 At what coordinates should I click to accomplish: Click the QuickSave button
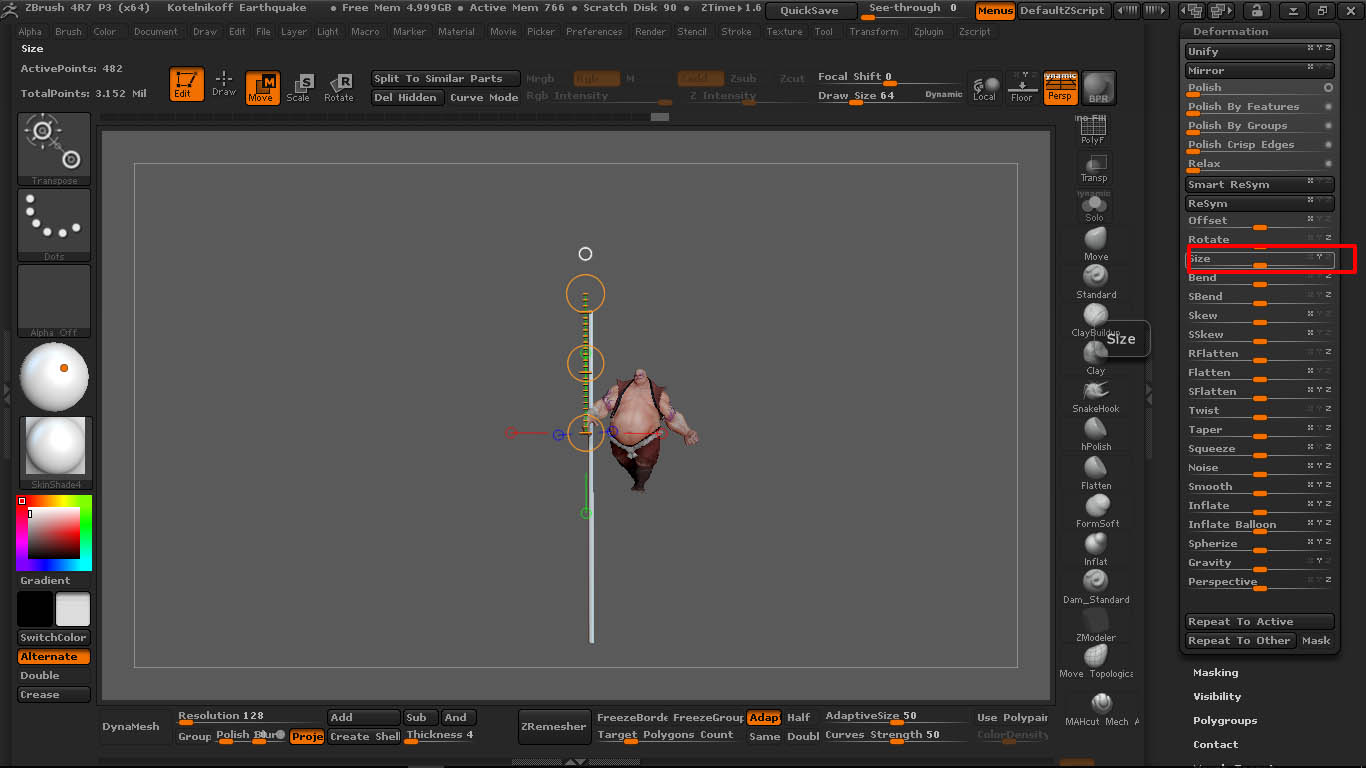[x=812, y=10]
